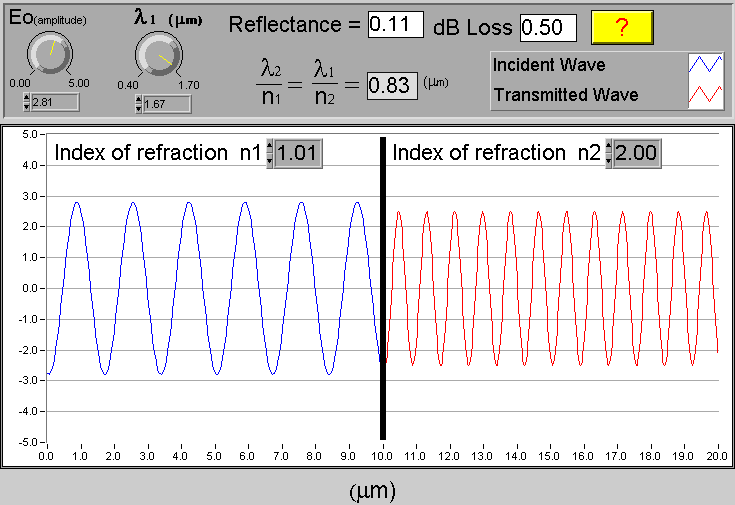Click the red Transmitted Wave legend swatch
The height and width of the screenshot is (505, 735).
pyautogui.click(x=707, y=95)
